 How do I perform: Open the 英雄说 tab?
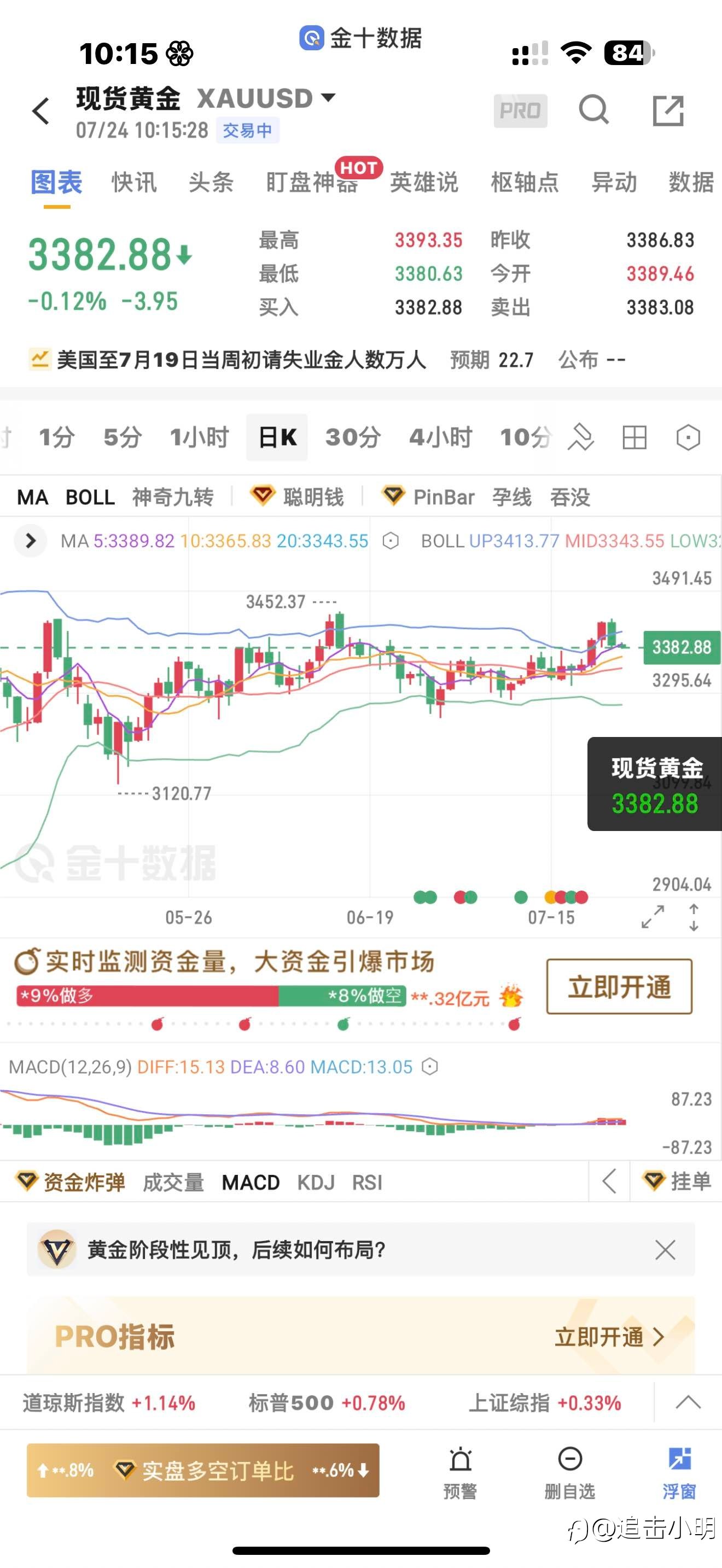pos(424,182)
